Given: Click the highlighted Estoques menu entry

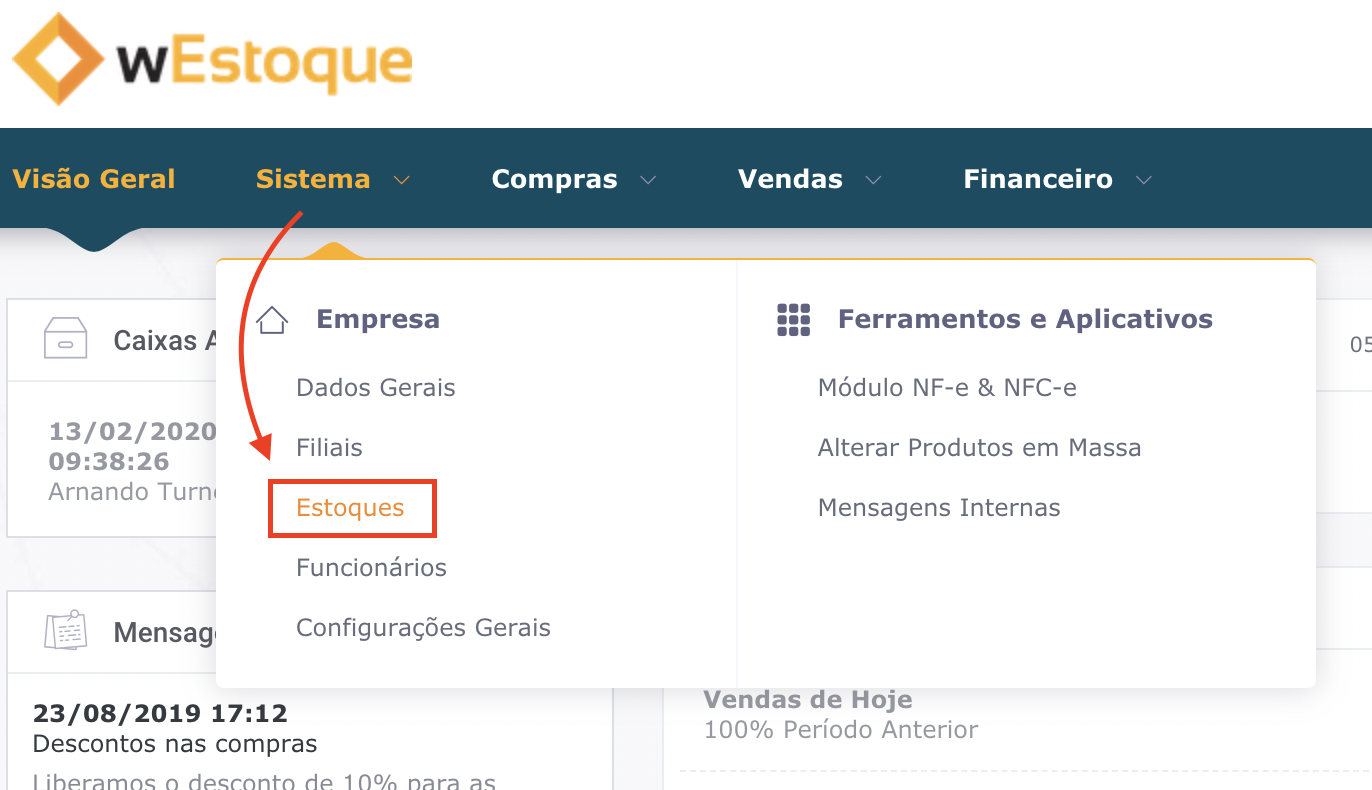Looking at the screenshot, I should tap(351, 508).
